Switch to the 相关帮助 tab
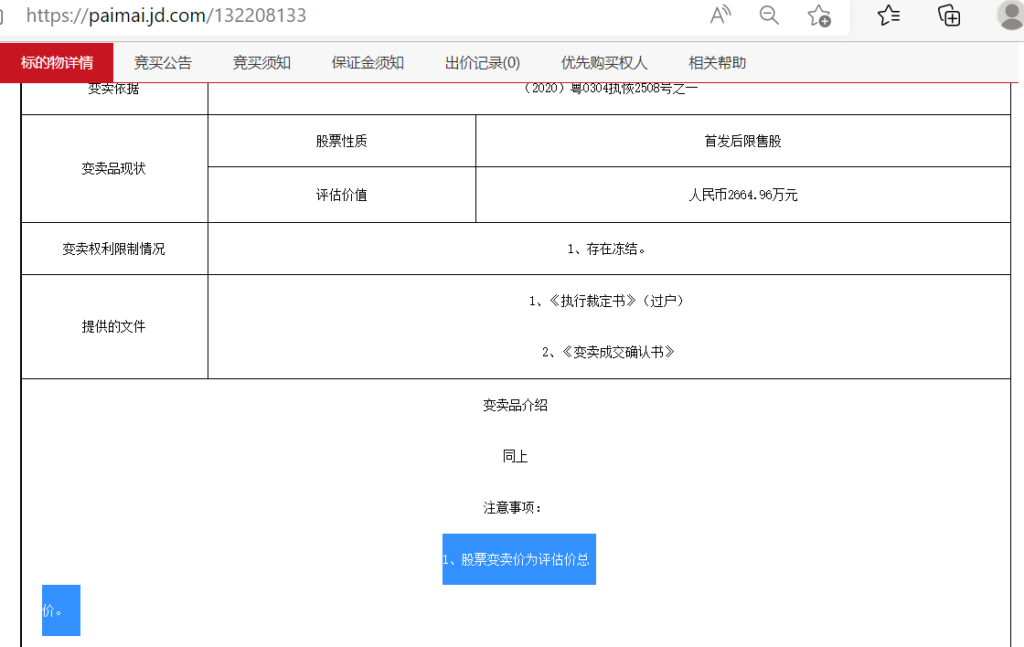 coord(717,63)
